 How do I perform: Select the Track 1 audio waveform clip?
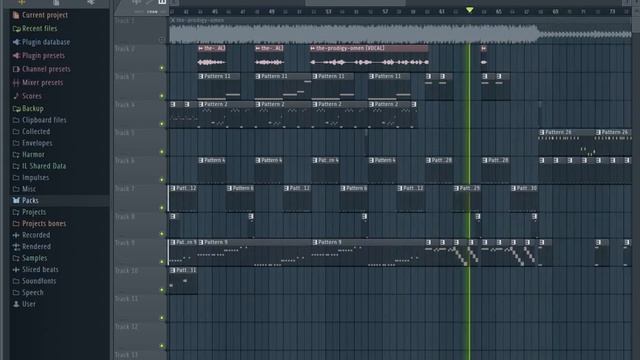point(400,33)
